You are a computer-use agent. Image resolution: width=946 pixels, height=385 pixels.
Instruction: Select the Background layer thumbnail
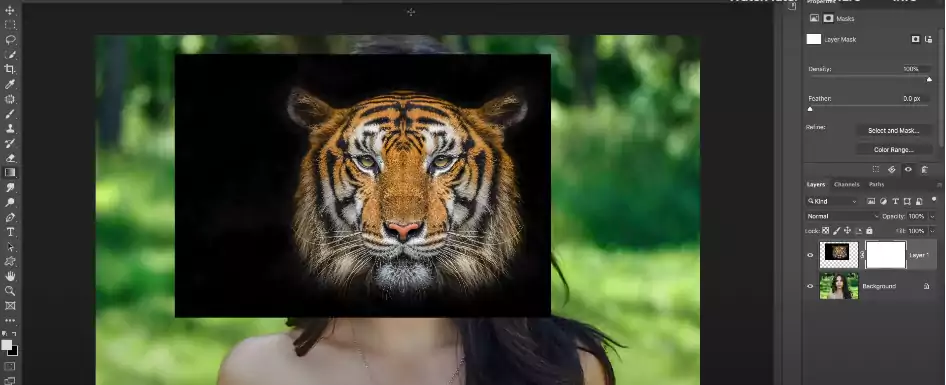(x=839, y=286)
